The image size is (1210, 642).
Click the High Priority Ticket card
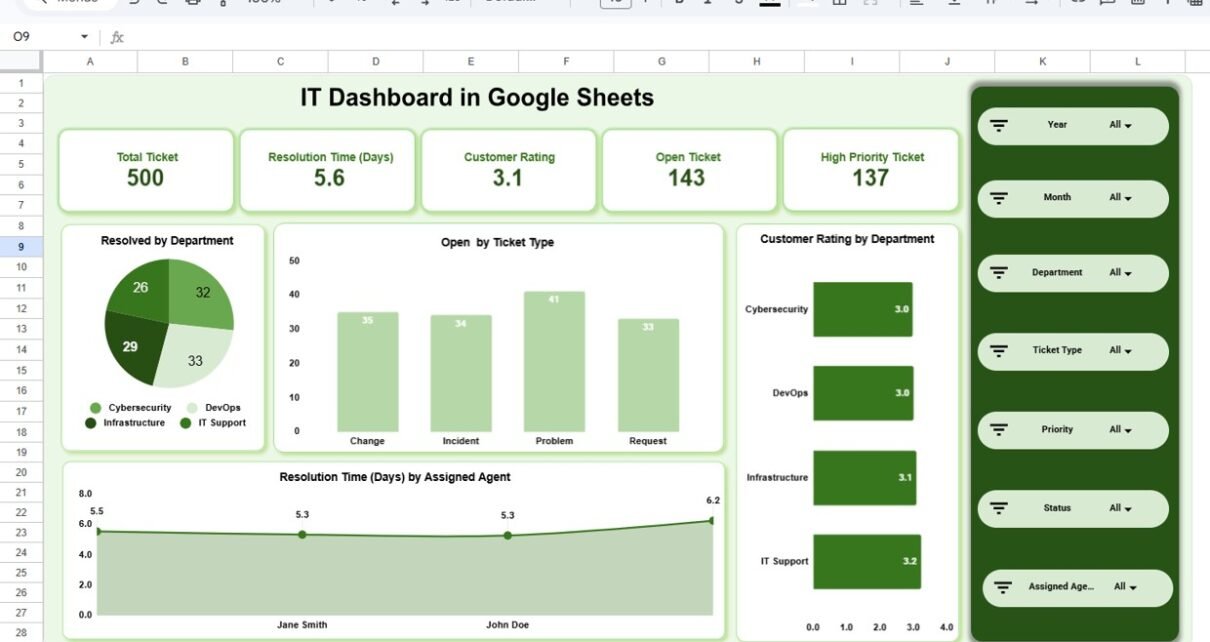coord(871,170)
